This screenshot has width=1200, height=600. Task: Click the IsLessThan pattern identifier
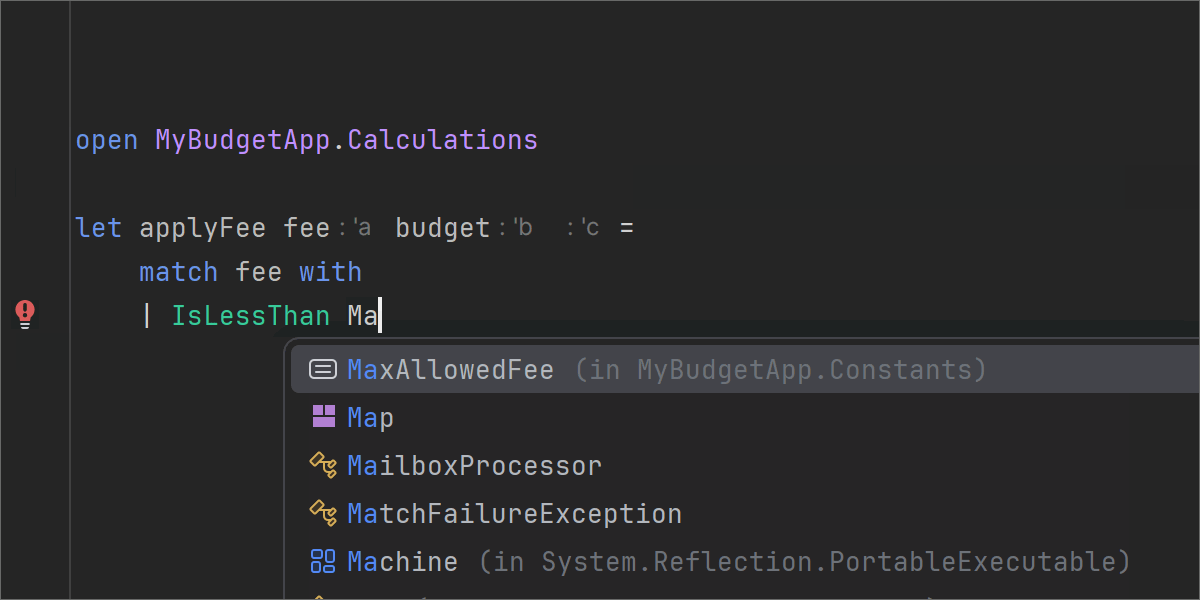click(x=250, y=316)
